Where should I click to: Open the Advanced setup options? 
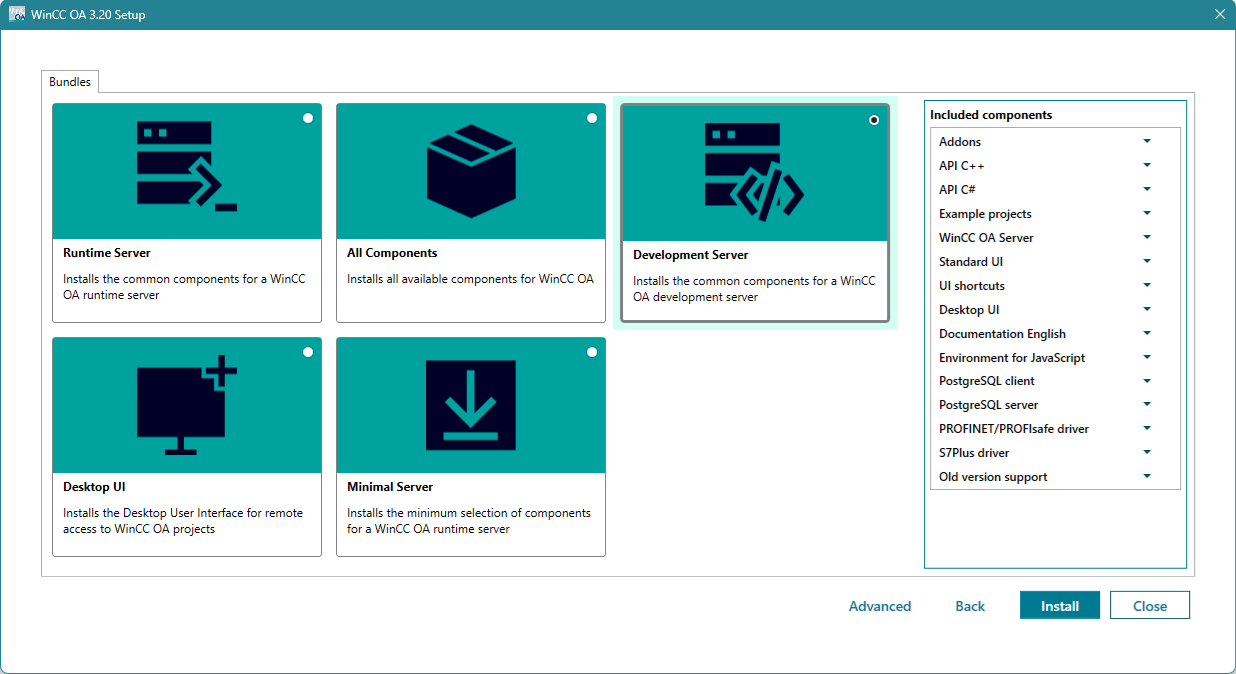[880, 606]
